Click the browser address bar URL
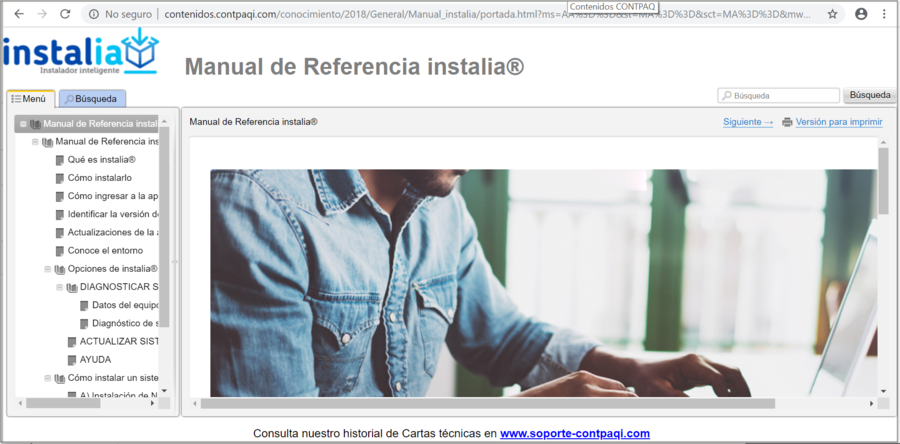The height and width of the screenshot is (444, 900). (x=488, y=14)
